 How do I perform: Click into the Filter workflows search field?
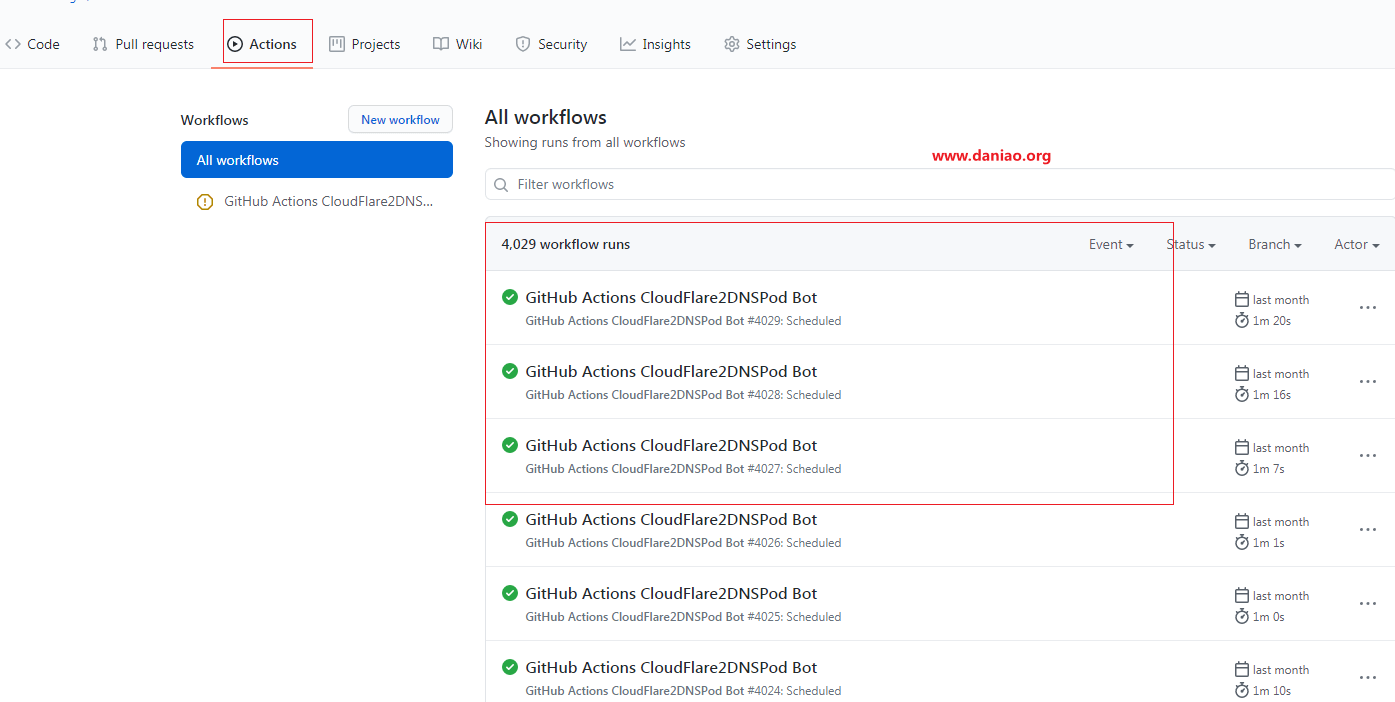[940, 184]
